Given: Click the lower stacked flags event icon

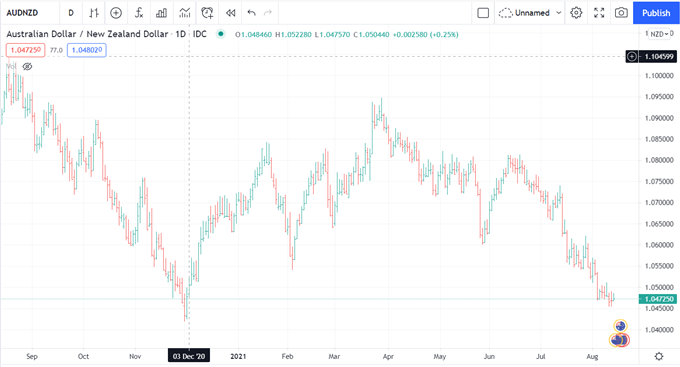Looking at the screenshot, I should click(619, 340).
